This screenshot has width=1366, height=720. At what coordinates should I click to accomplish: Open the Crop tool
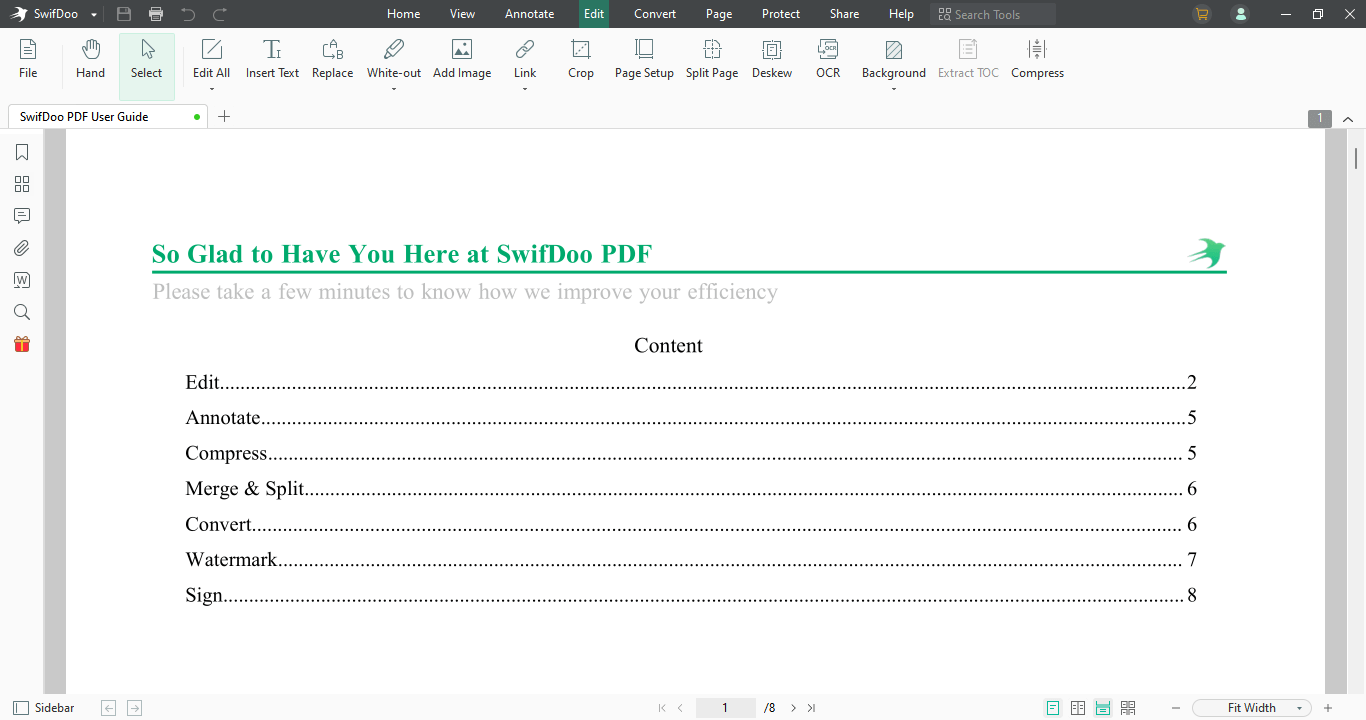580,59
